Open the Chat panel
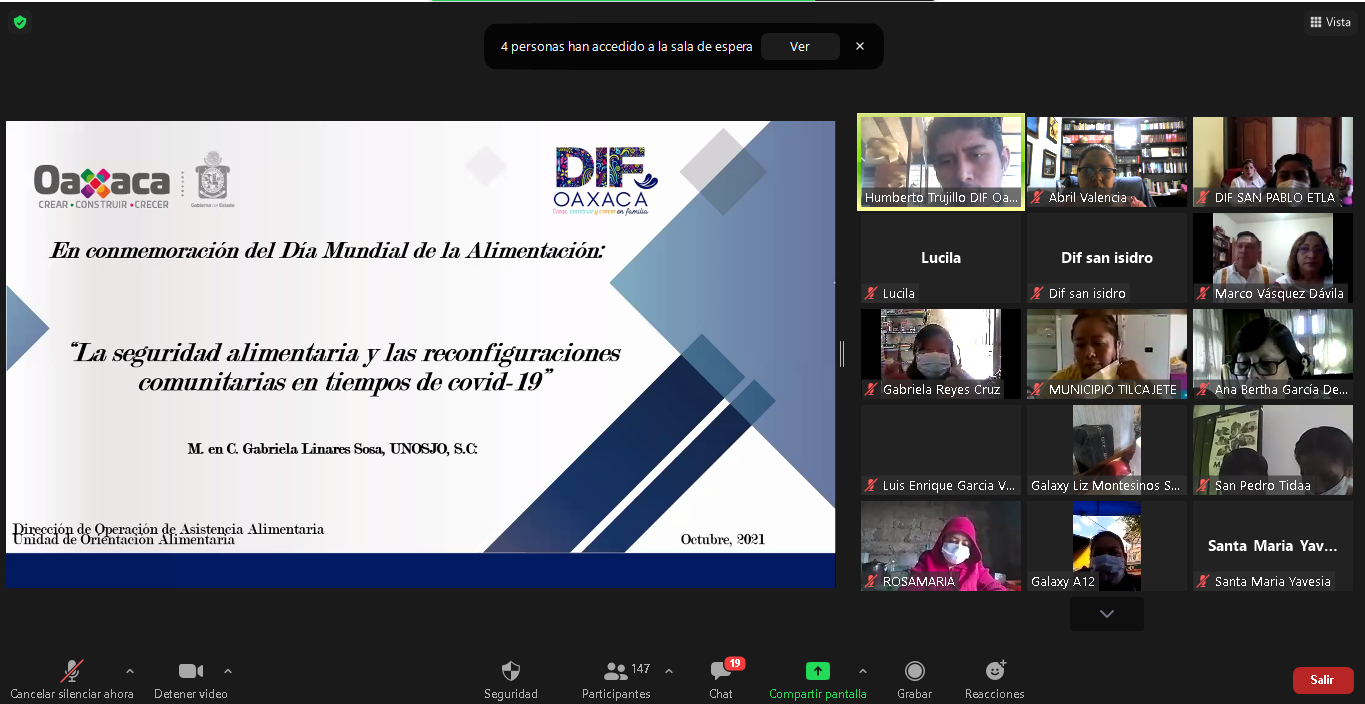Viewport: 1365px width, 704px height. coord(720,671)
